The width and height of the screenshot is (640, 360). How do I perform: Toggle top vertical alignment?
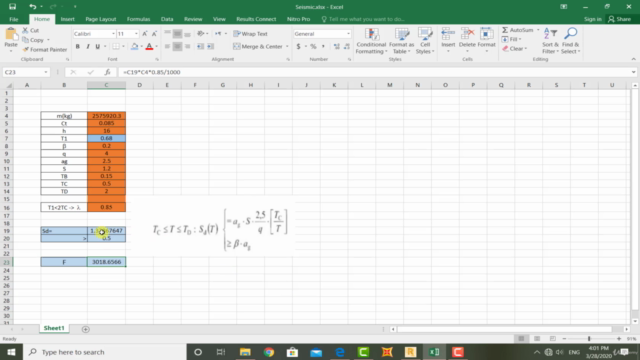click(167, 34)
